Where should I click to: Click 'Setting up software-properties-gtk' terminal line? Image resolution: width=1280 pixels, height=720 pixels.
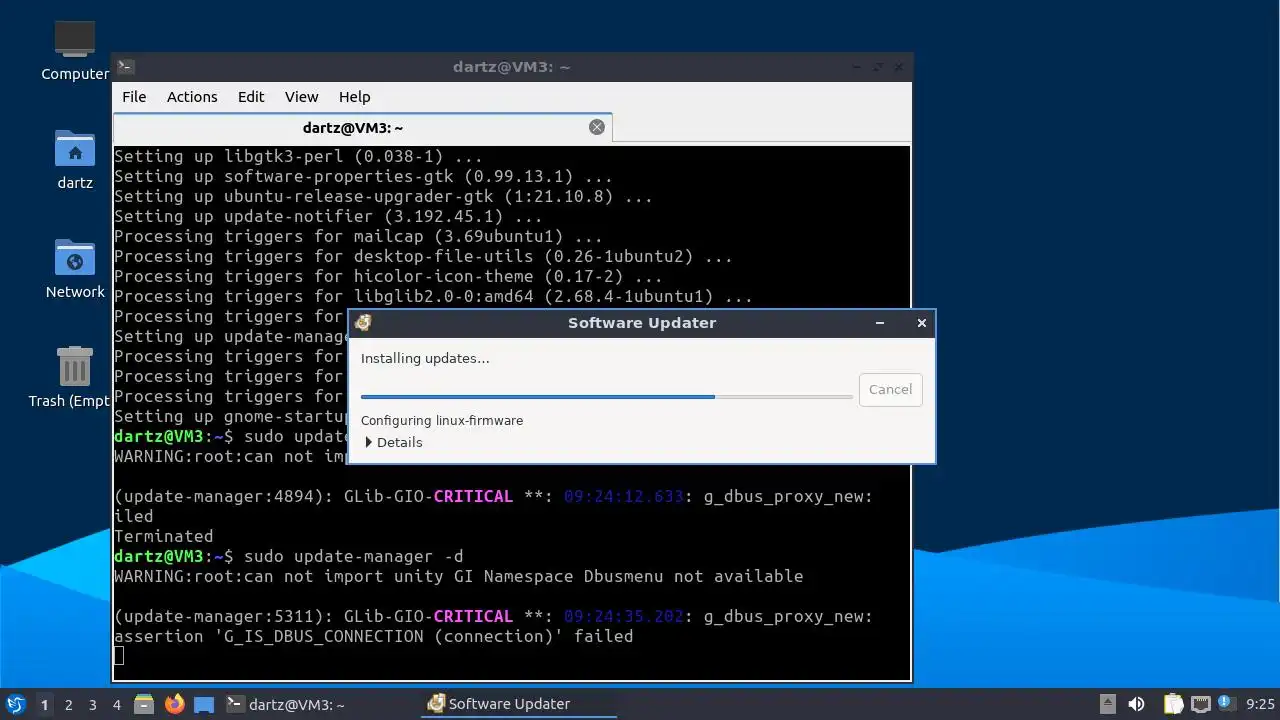click(363, 176)
